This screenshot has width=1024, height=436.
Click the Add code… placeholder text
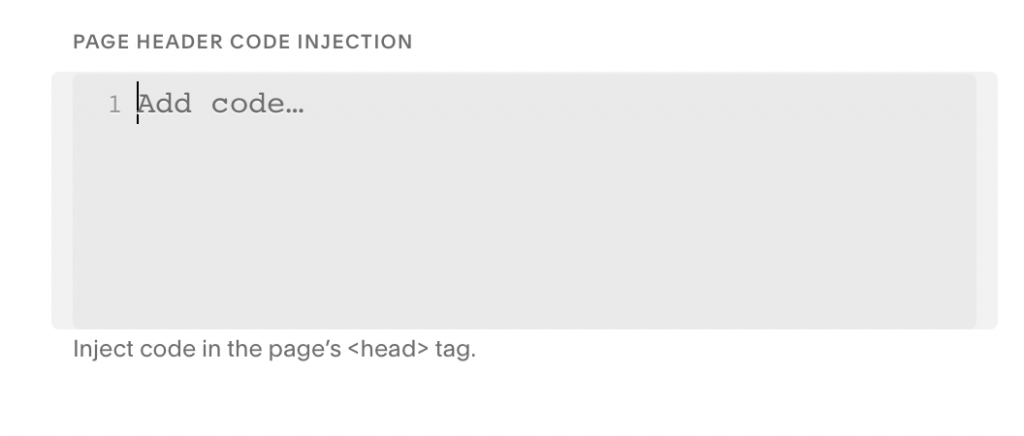click(x=220, y=104)
